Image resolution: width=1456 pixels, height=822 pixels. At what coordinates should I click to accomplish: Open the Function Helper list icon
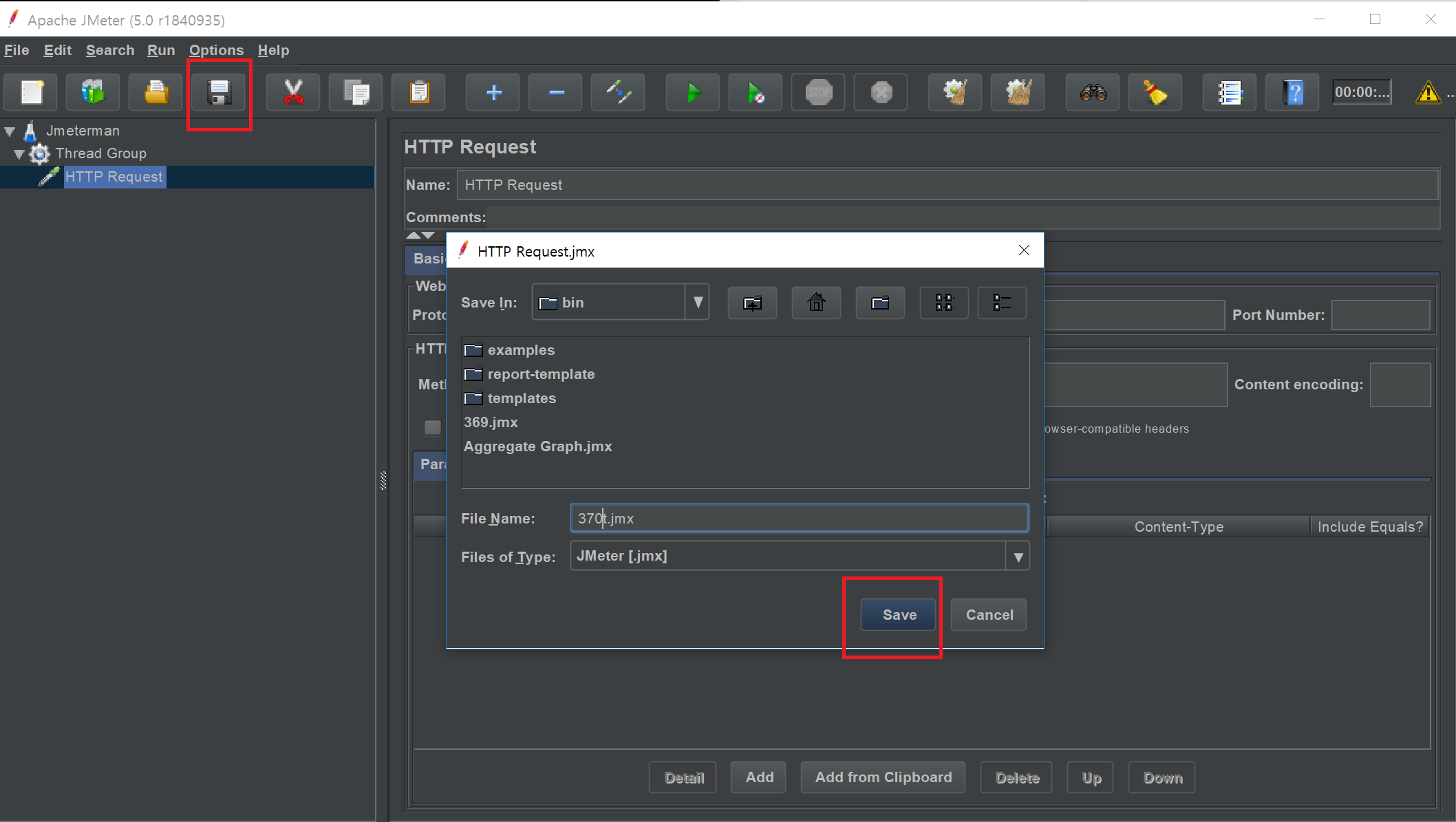tap(1230, 92)
